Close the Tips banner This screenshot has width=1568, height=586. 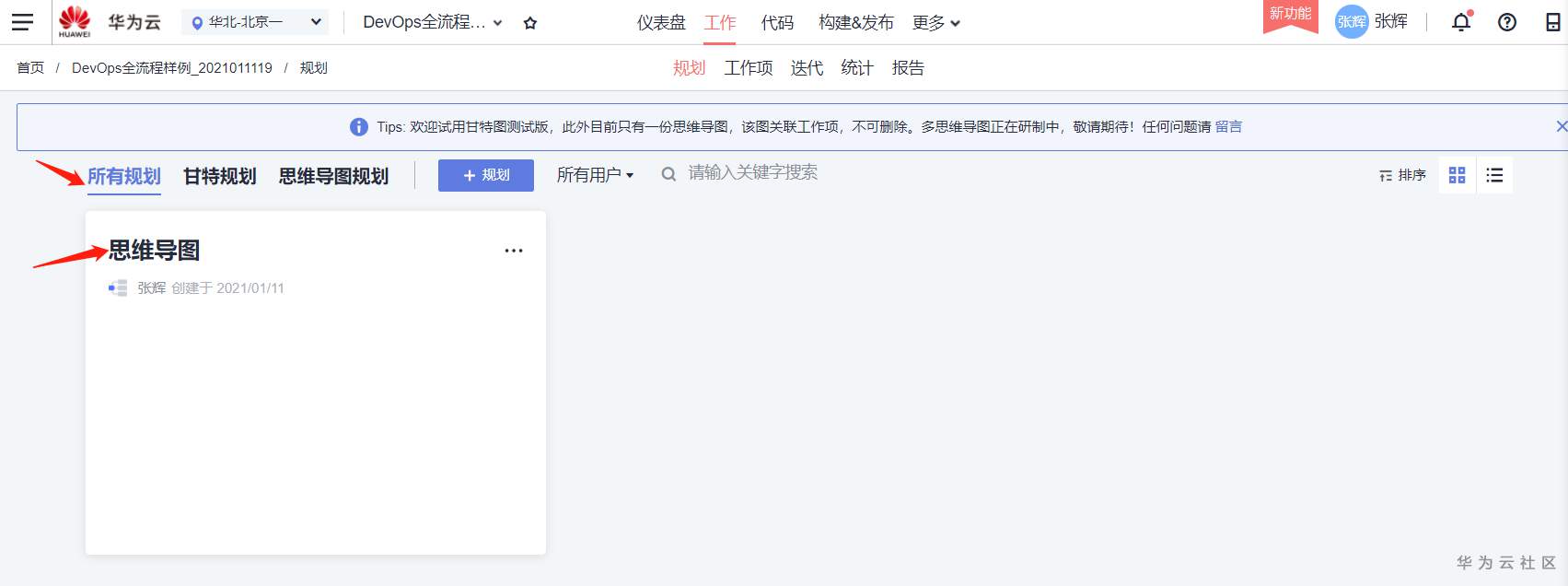pyautogui.click(x=1562, y=126)
